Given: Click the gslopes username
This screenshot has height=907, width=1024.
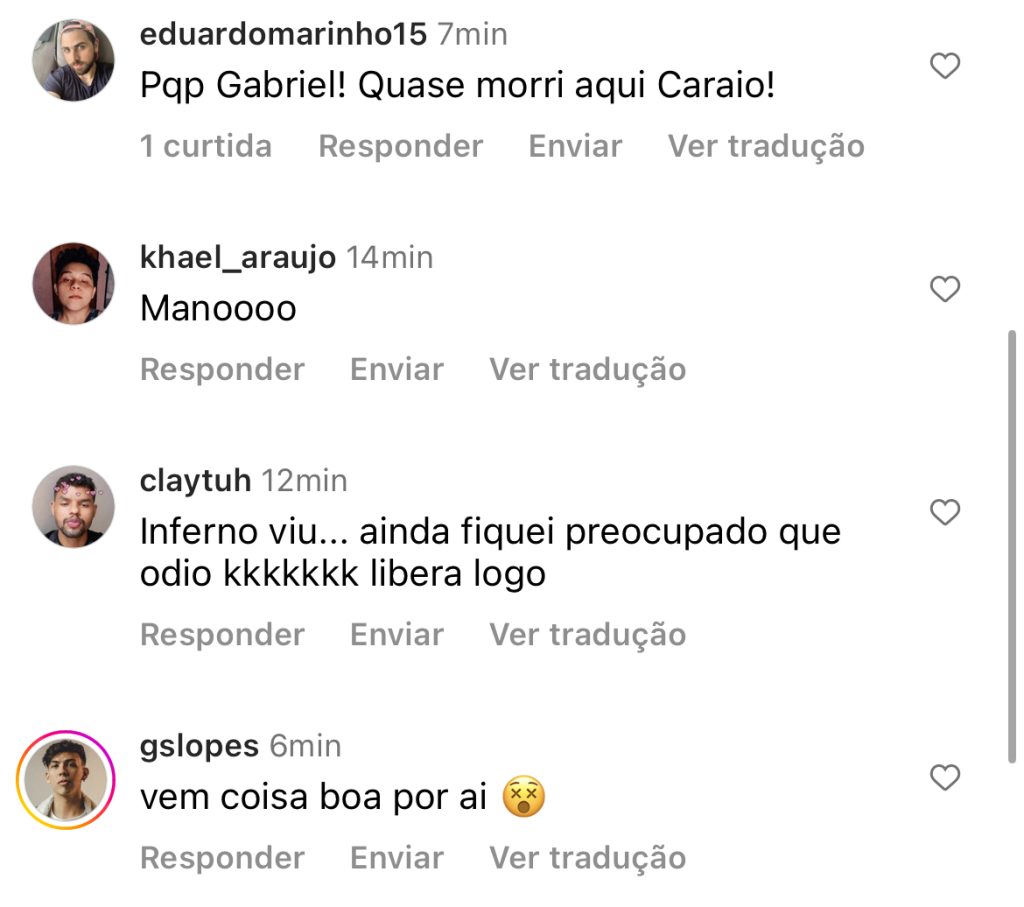Looking at the screenshot, I should coord(199,746).
